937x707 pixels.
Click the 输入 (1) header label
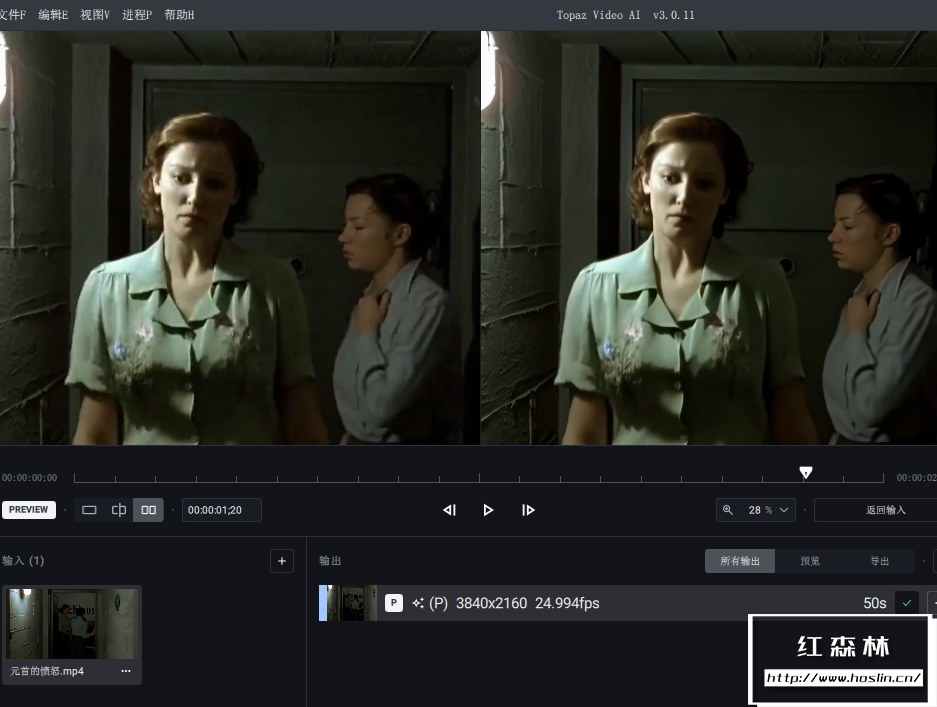(23, 561)
